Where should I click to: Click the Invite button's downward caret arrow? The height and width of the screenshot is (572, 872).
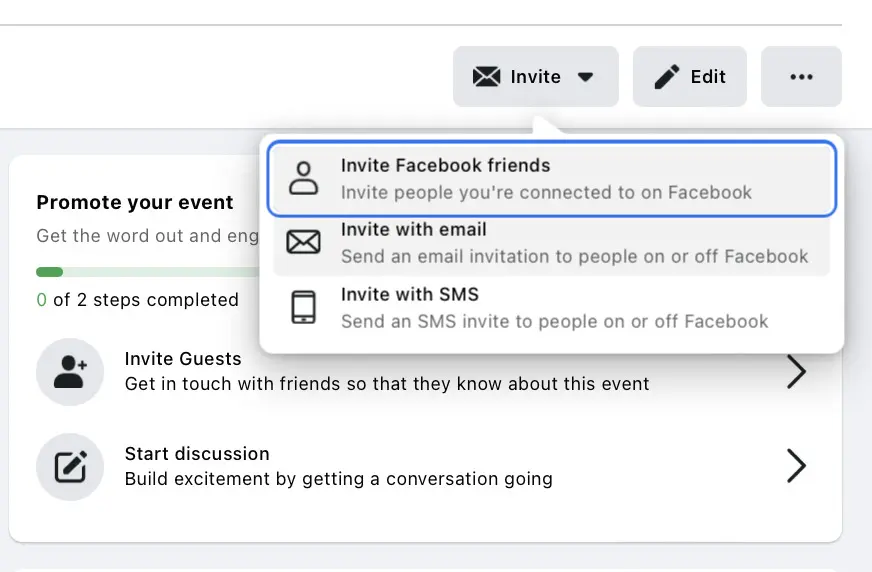[x=586, y=77]
